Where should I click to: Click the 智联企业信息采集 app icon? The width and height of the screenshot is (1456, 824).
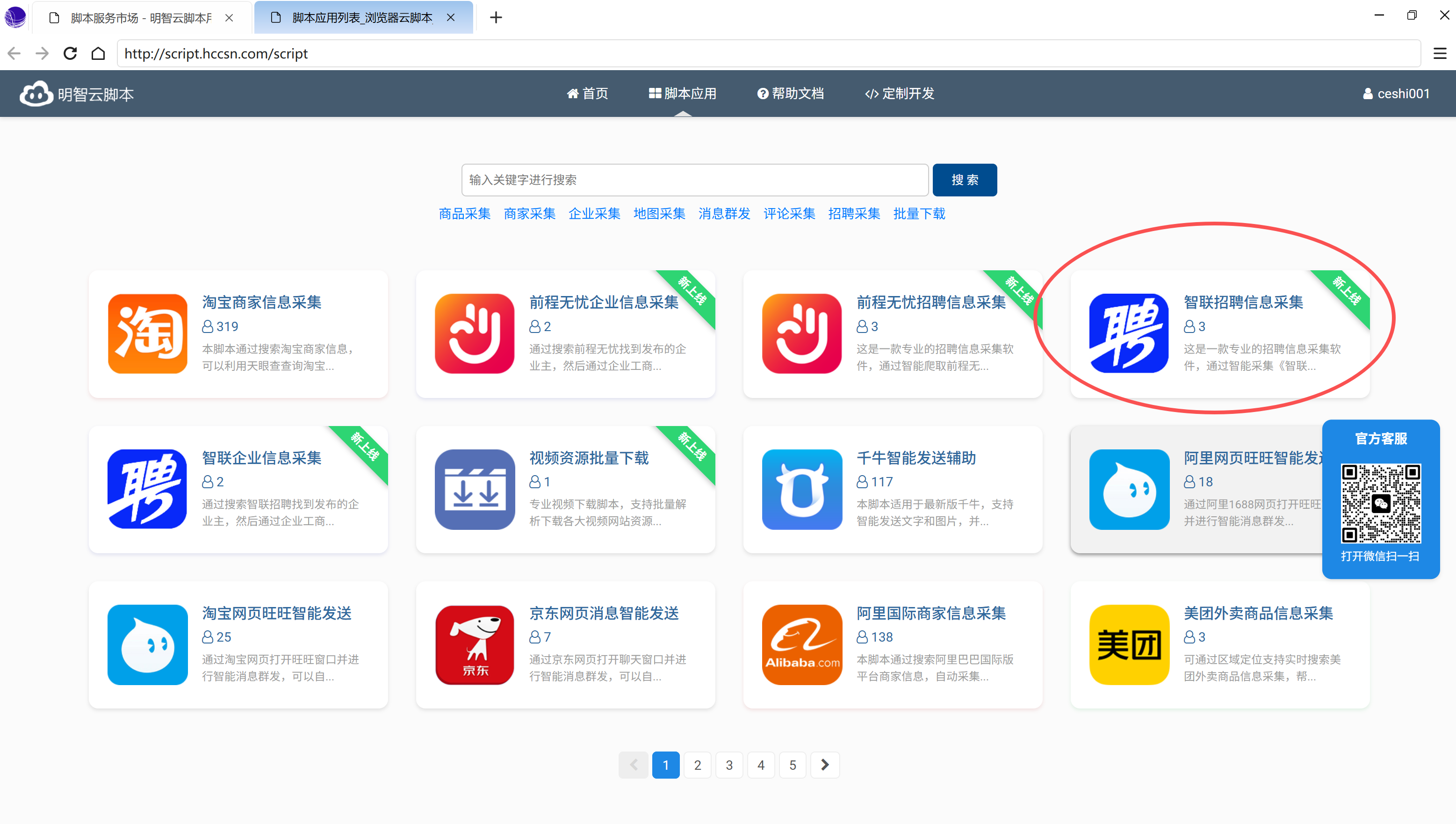click(x=147, y=489)
